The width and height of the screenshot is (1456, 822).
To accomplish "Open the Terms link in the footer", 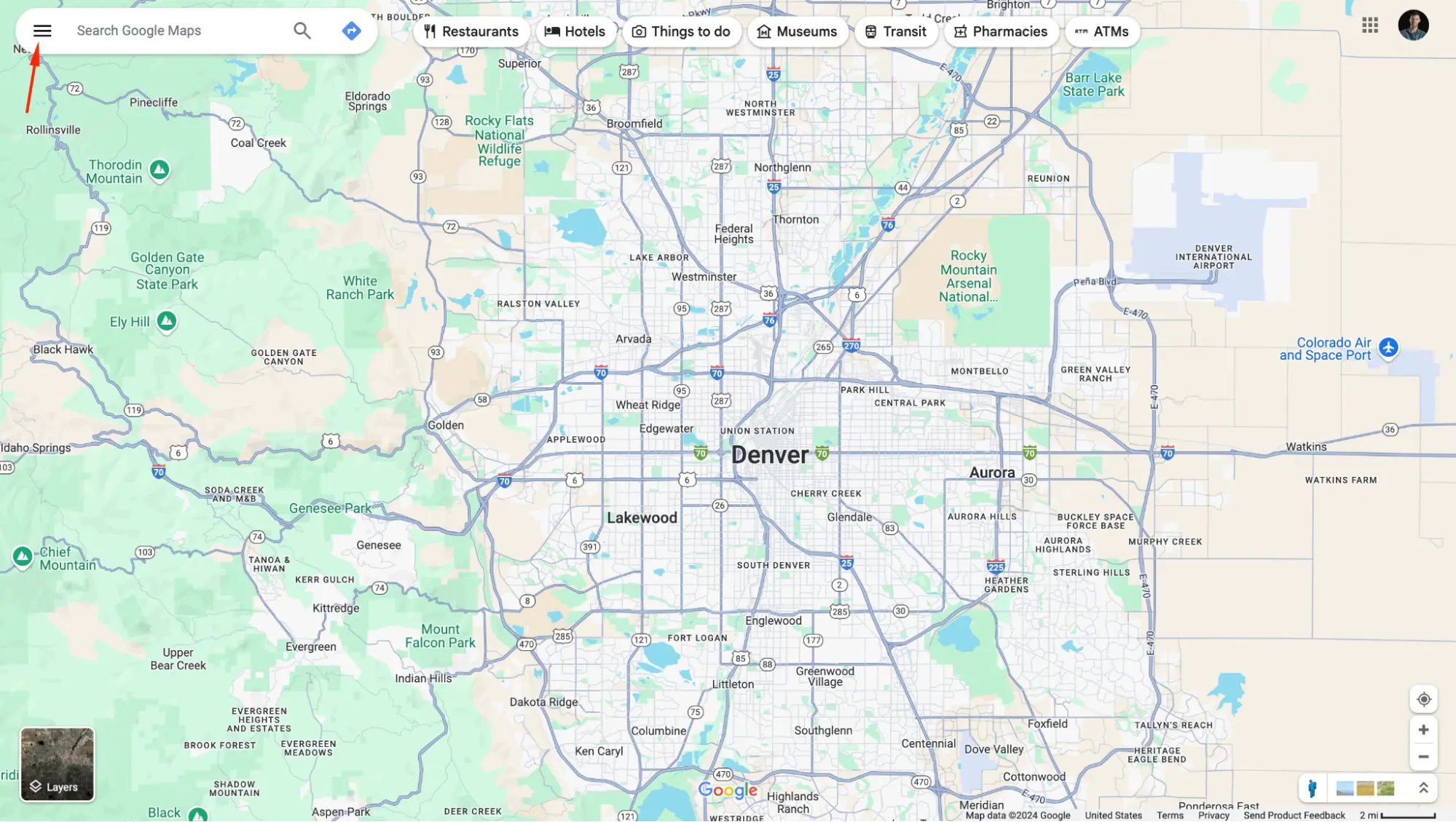I will [1170, 815].
